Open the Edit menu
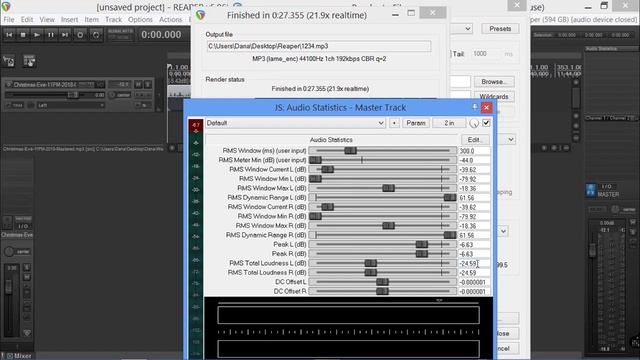The width and height of the screenshot is (640, 360). 27,20
